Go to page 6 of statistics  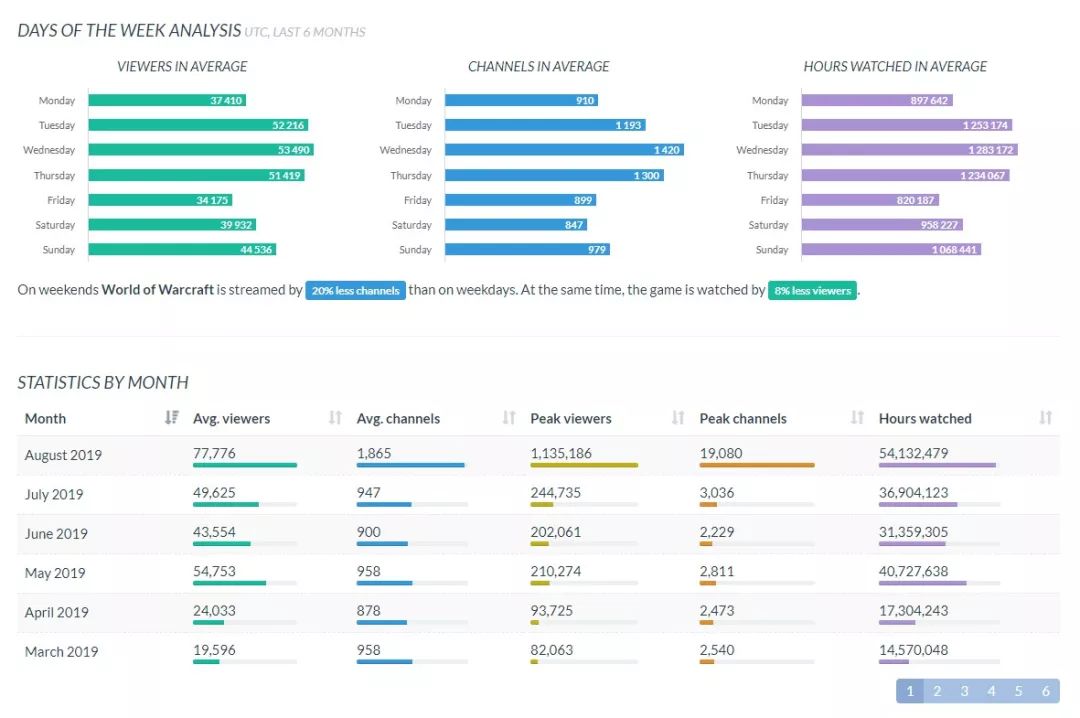pyautogui.click(x=1046, y=691)
